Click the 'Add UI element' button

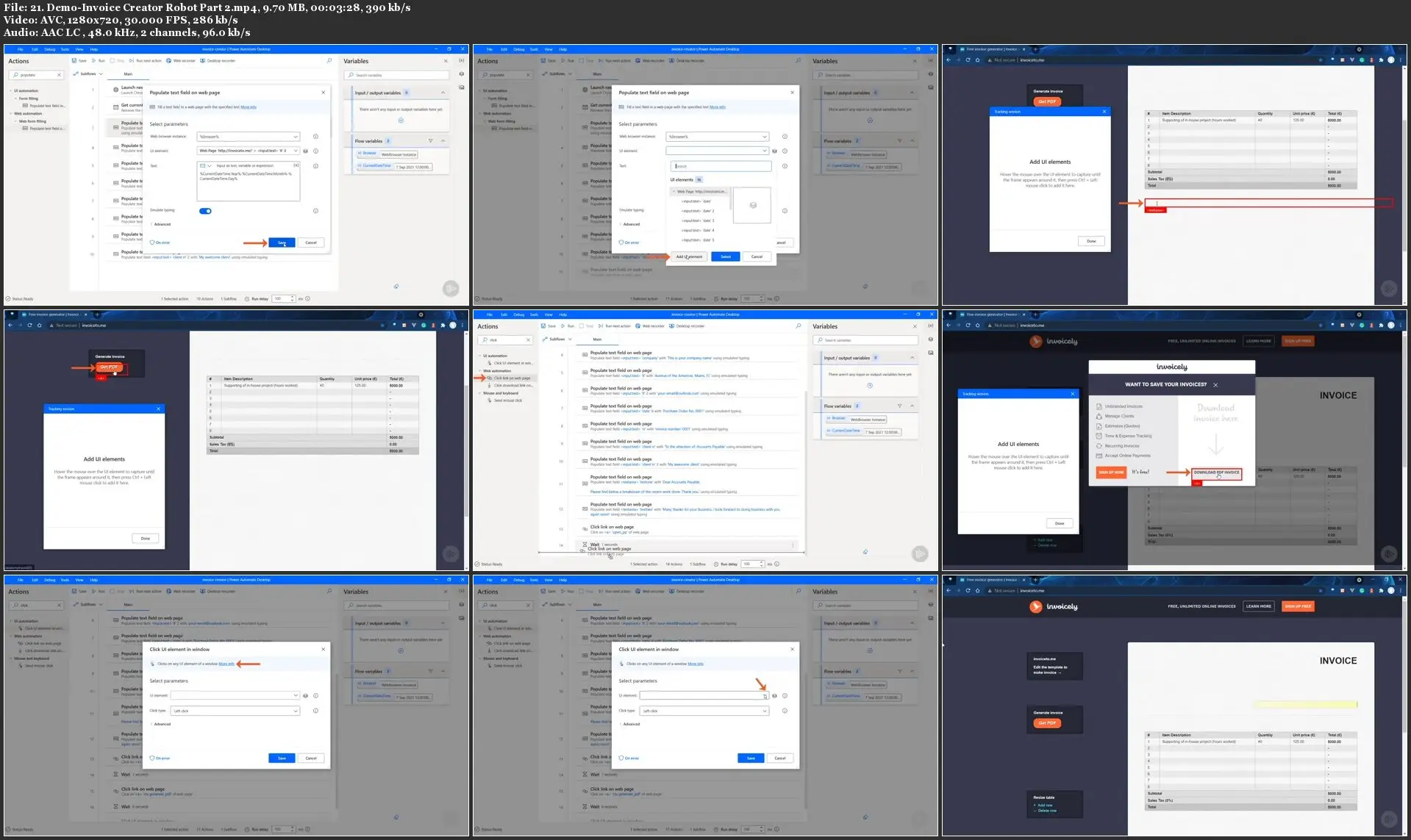[x=689, y=256]
